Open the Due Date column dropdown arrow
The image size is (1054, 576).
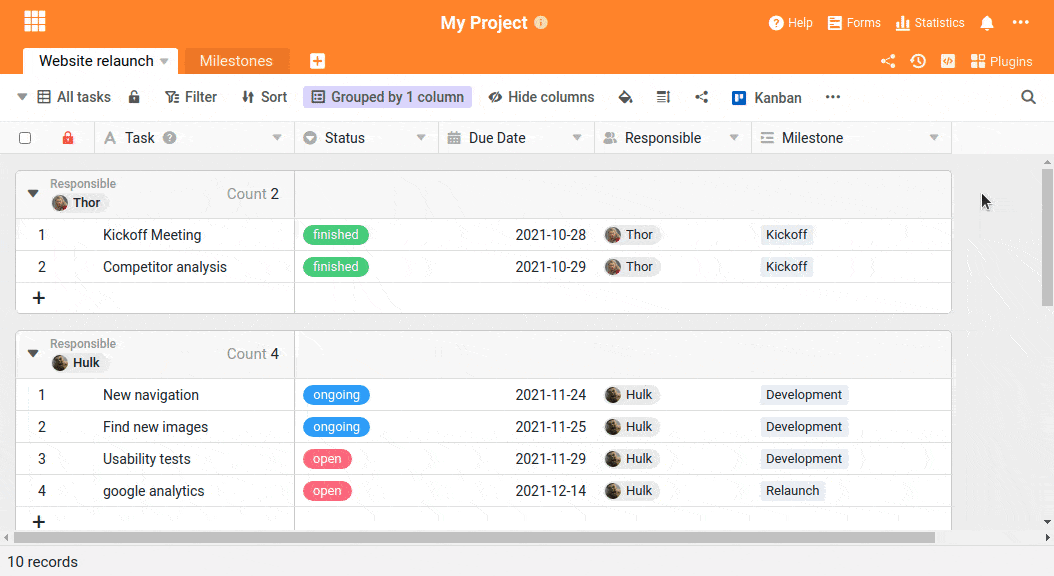[577, 138]
